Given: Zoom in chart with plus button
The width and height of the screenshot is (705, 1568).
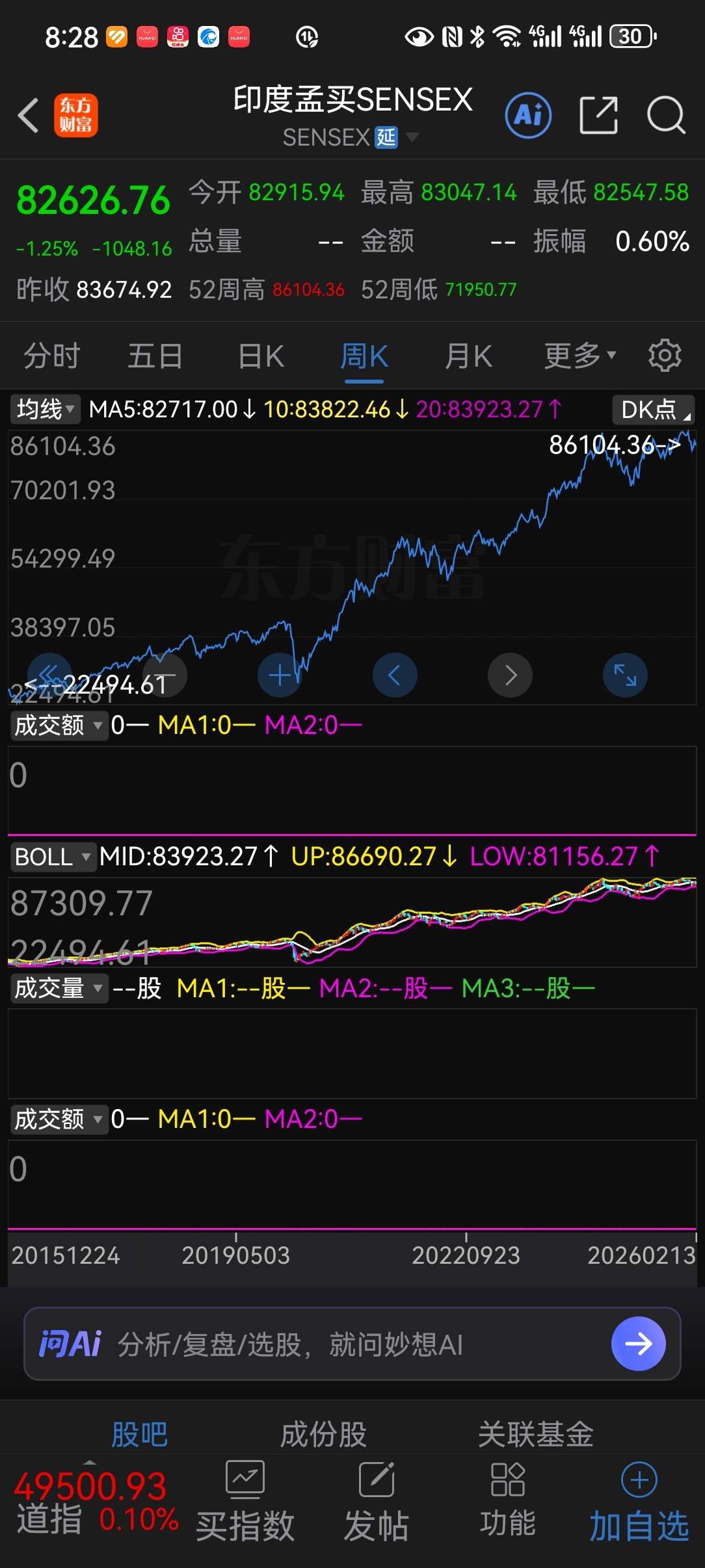Looking at the screenshot, I should click(280, 675).
